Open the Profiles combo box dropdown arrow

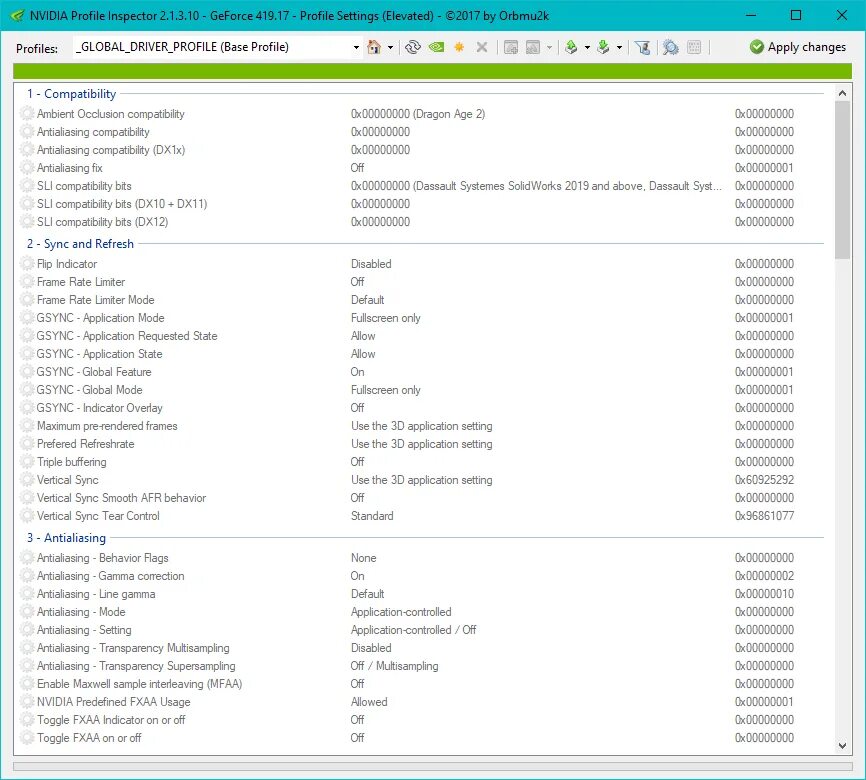(x=356, y=48)
